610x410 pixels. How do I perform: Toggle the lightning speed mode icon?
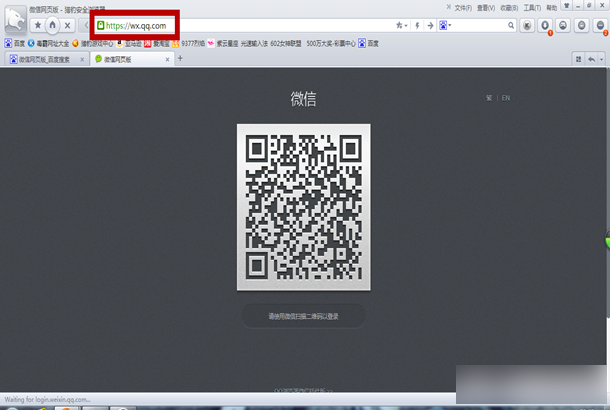coord(417,26)
